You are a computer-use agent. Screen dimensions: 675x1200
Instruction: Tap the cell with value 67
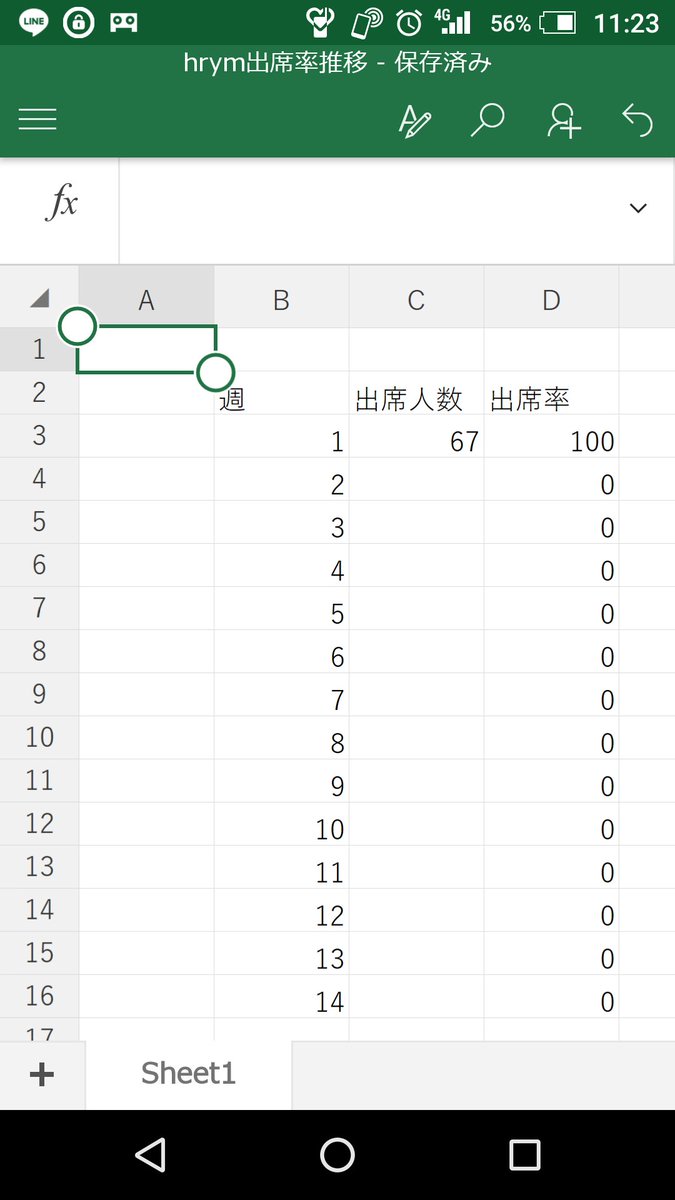pyautogui.click(x=416, y=436)
